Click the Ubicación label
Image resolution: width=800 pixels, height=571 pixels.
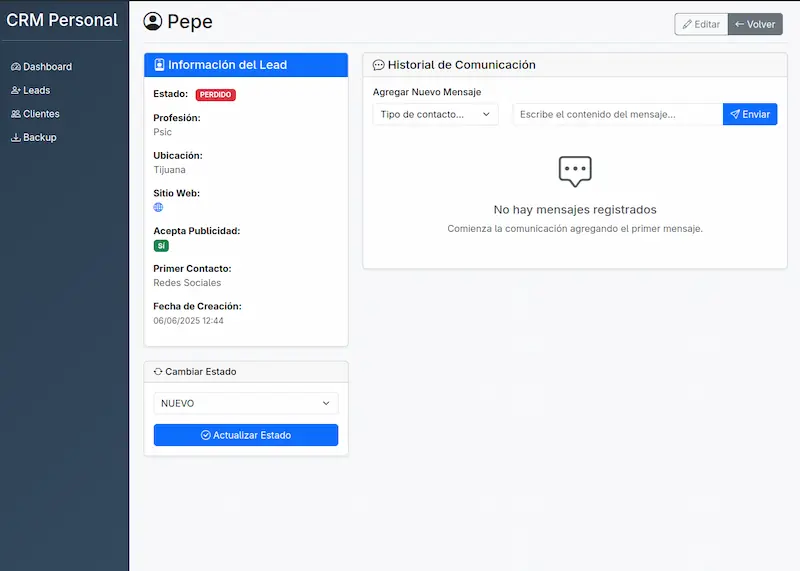click(178, 155)
